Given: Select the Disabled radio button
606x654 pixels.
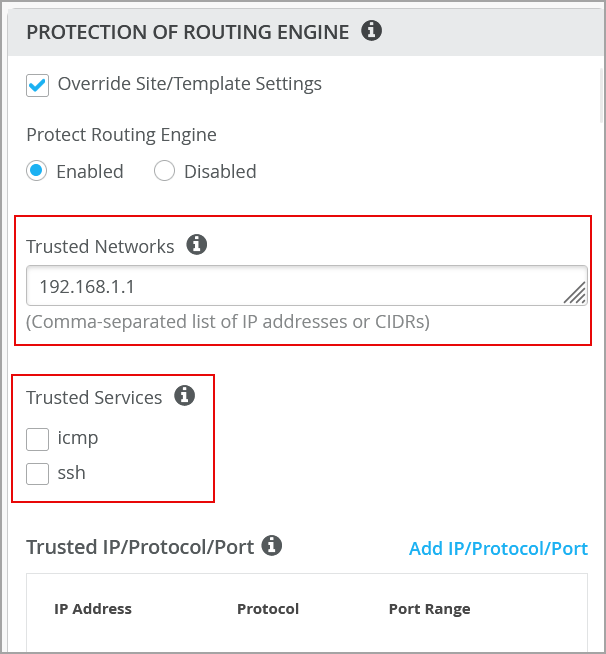Looking at the screenshot, I should click(165, 171).
